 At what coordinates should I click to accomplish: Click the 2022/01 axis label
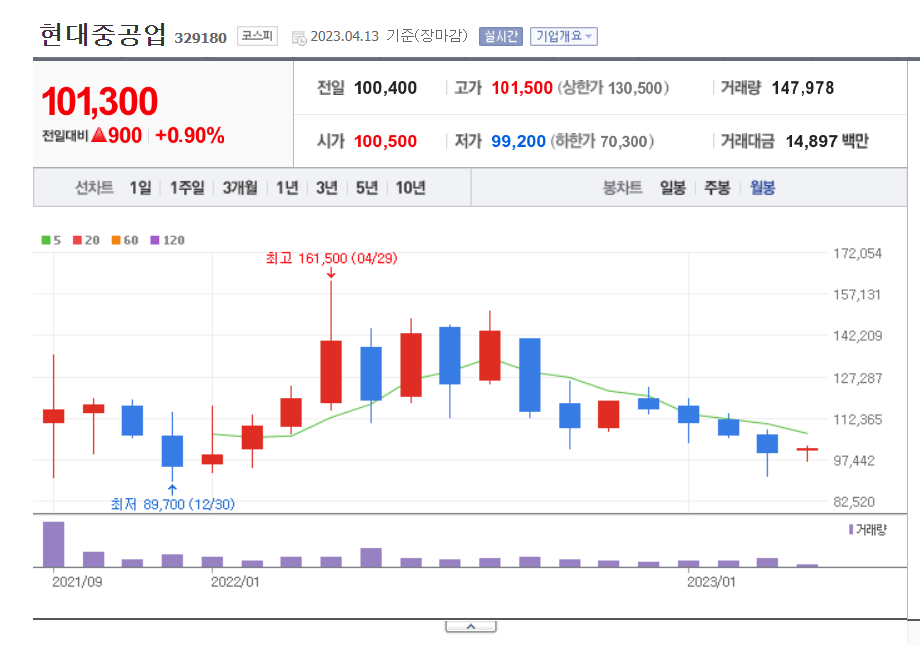pos(235,582)
